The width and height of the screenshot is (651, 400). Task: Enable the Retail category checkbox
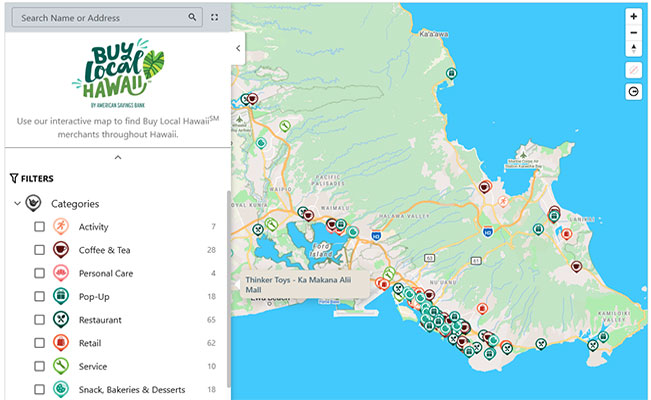point(39,343)
